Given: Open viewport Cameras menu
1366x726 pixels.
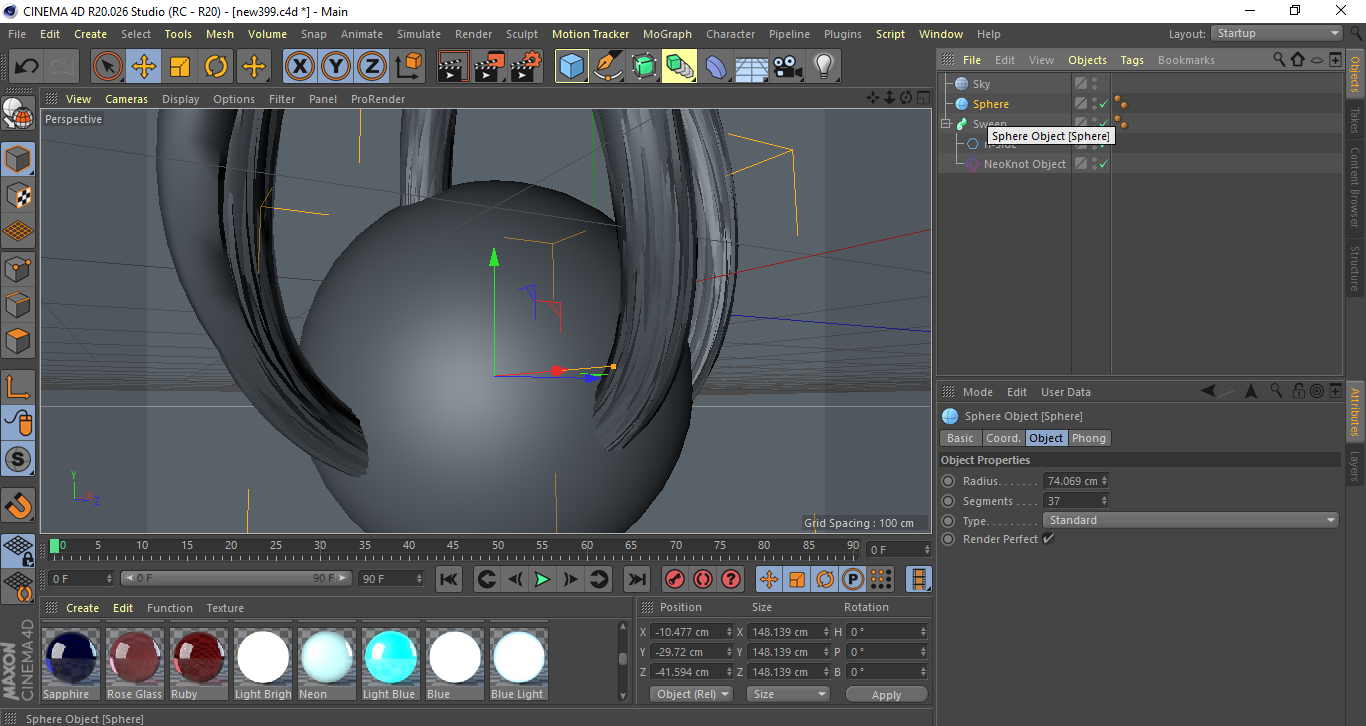Looking at the screenshot, I should click(127, 99).
